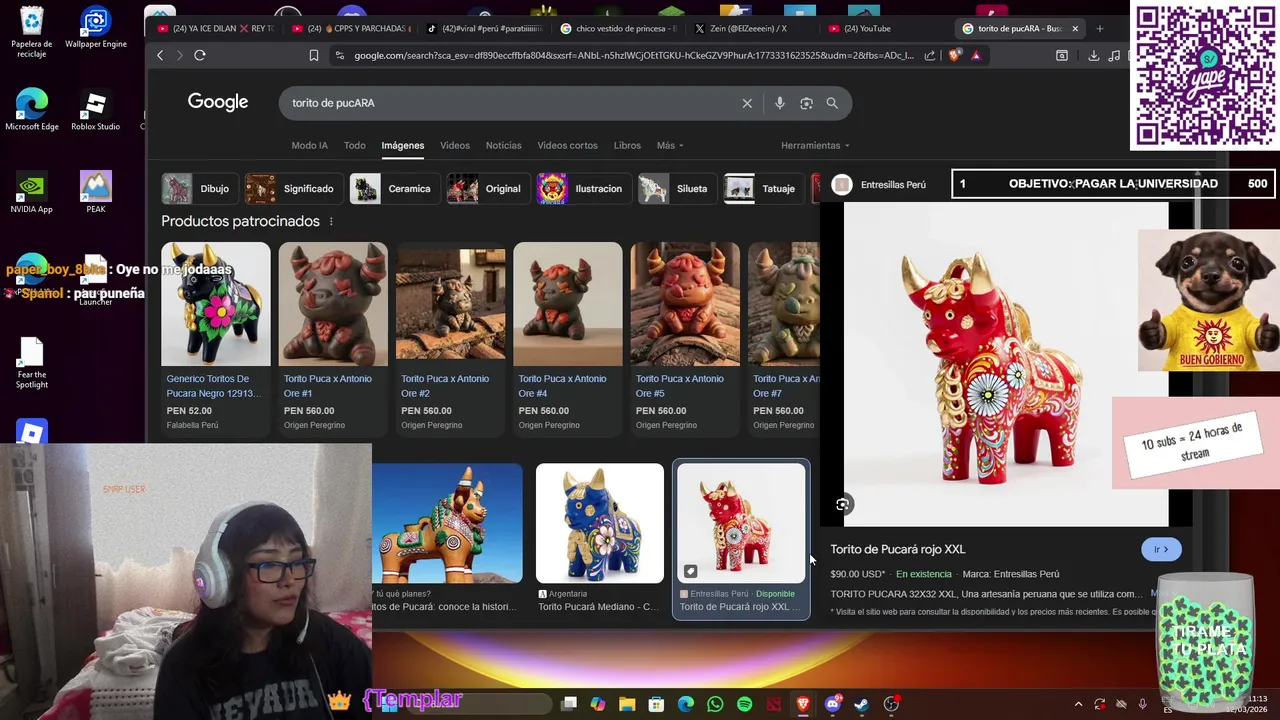Image resolution: width=1280 pixels, height=720 pixels.
Task: Open the Microsoft Edge desktop shortcut
Action: (32, 110)
